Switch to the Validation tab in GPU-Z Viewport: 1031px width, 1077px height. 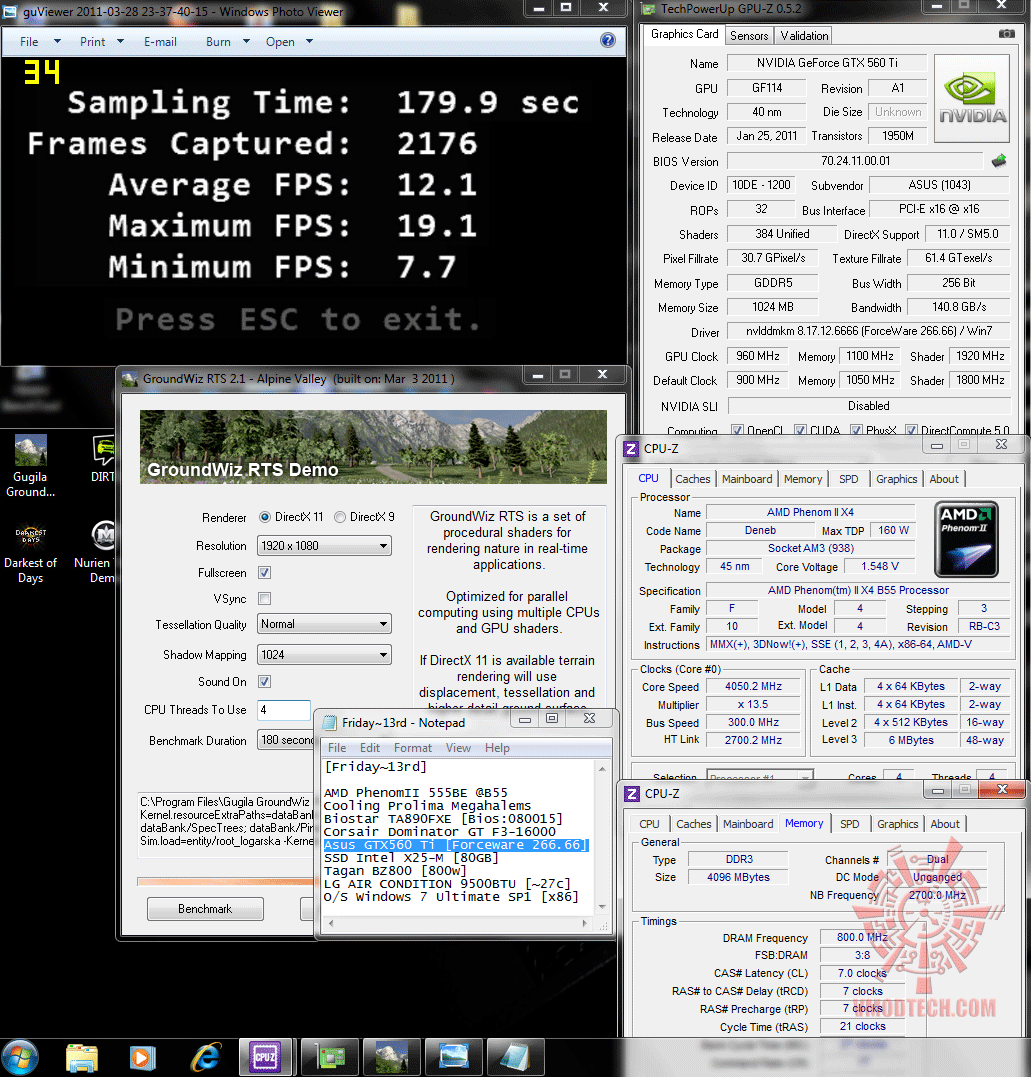click(x=804, y=36)
